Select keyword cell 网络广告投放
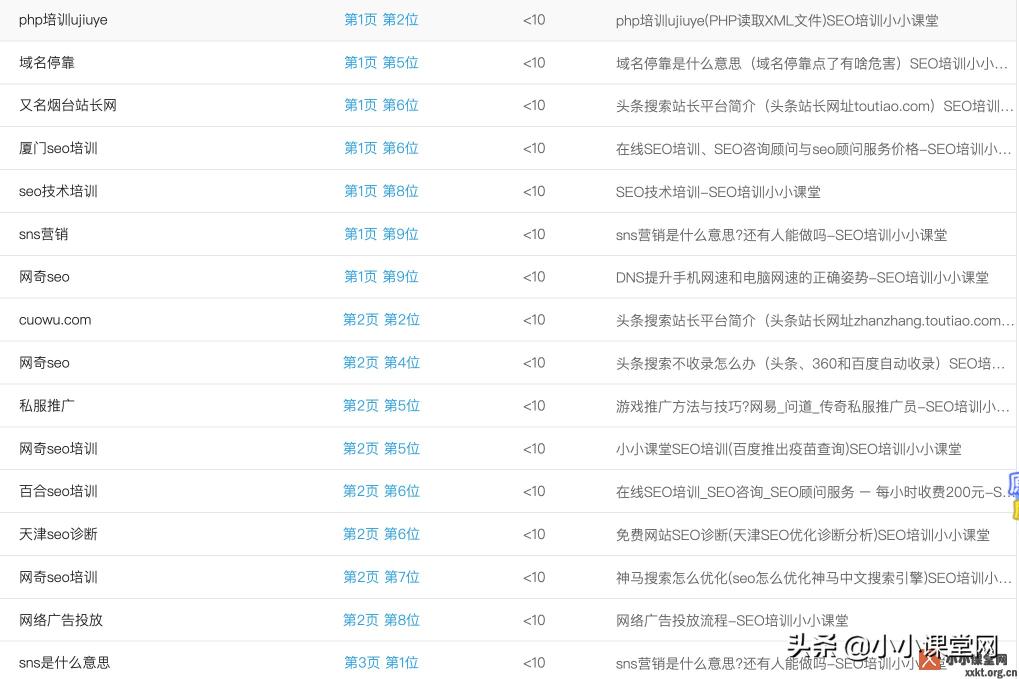 61,620
